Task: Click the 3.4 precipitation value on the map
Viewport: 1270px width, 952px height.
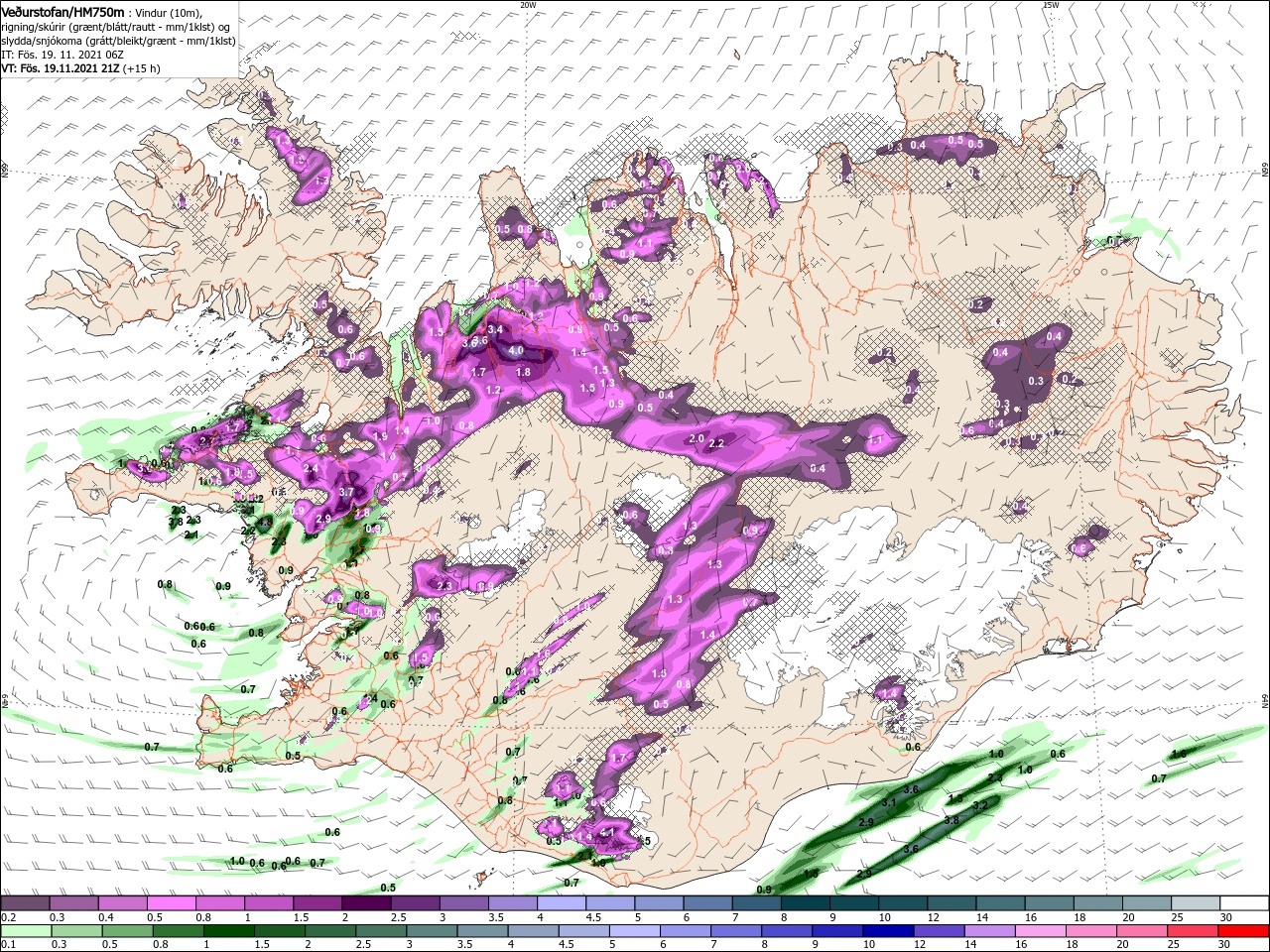Action: [x=495, y=329]
